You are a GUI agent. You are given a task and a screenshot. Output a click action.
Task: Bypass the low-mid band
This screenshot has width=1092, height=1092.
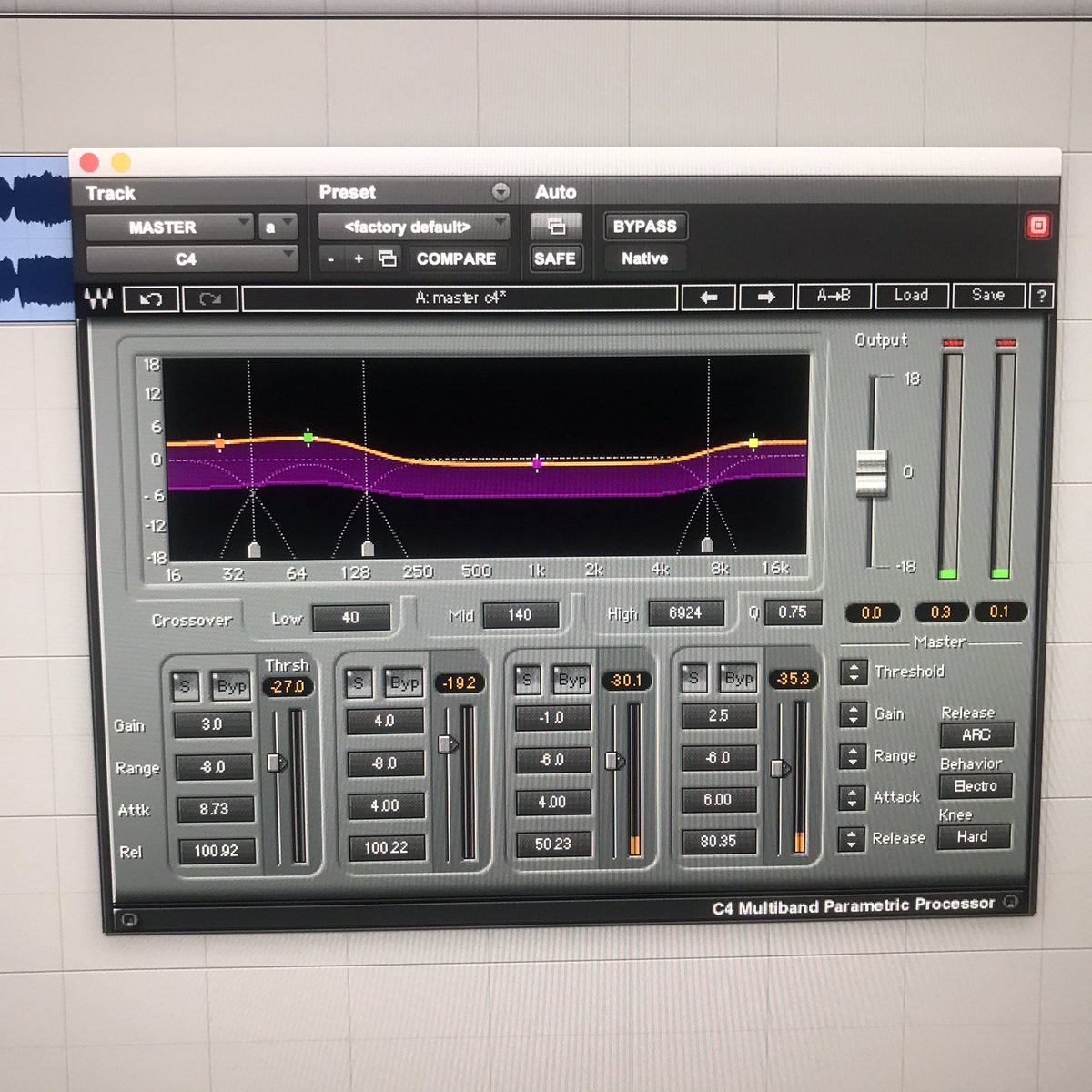tap(403, 682)
